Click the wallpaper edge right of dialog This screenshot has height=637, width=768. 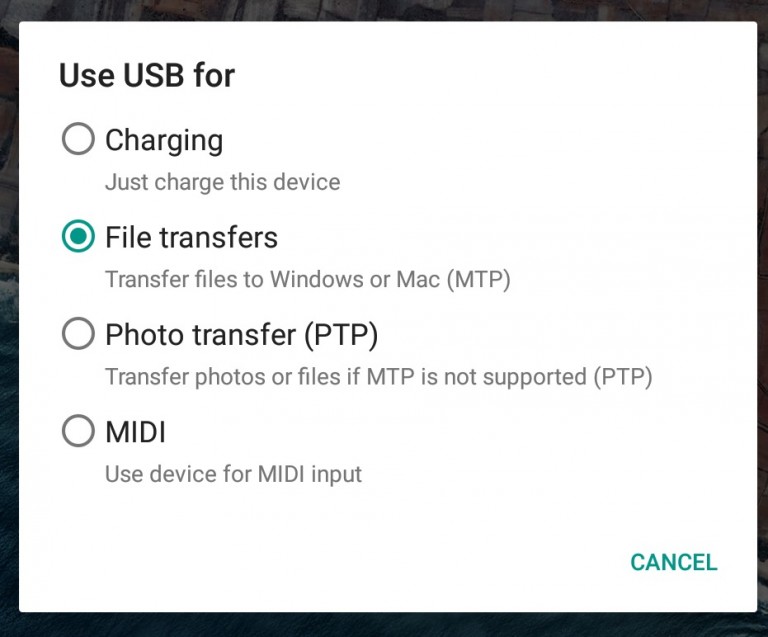coord(762,318)
